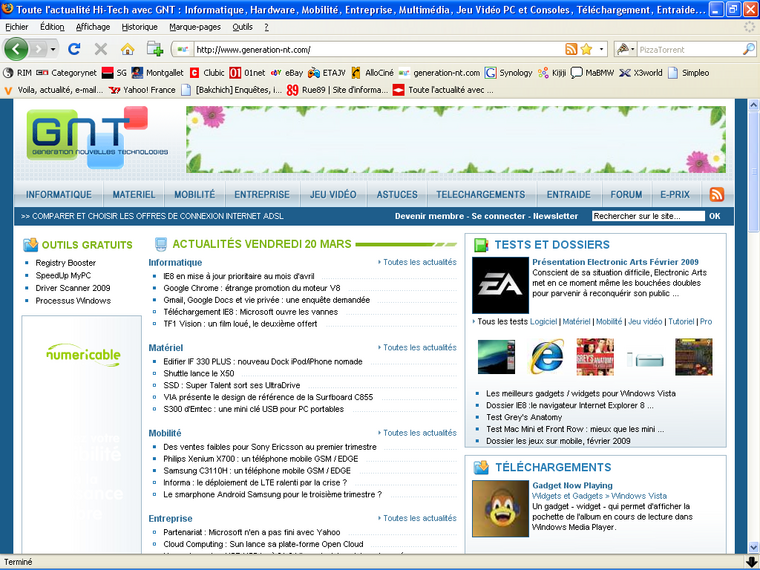The width and height of the screenshot is (760, 570).
Task: Open the Synology bookmark
Action: click(x=508, y=73)
